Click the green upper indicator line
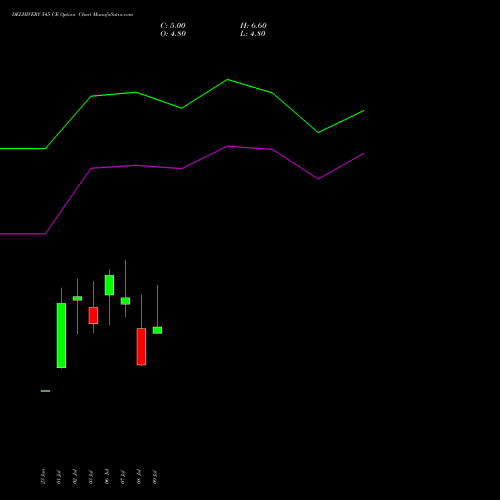This screenshot has height=500, width=500. tap(182, 108)
